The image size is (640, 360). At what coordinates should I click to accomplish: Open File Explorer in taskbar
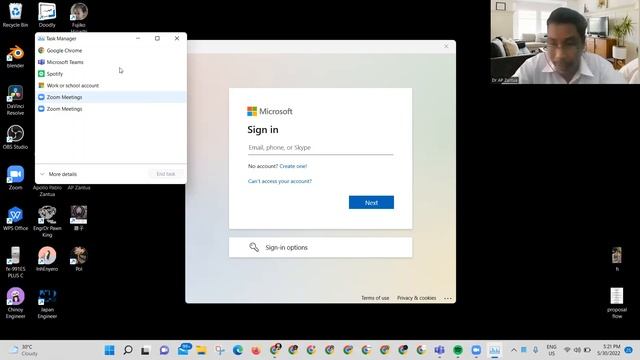(201, 350)
